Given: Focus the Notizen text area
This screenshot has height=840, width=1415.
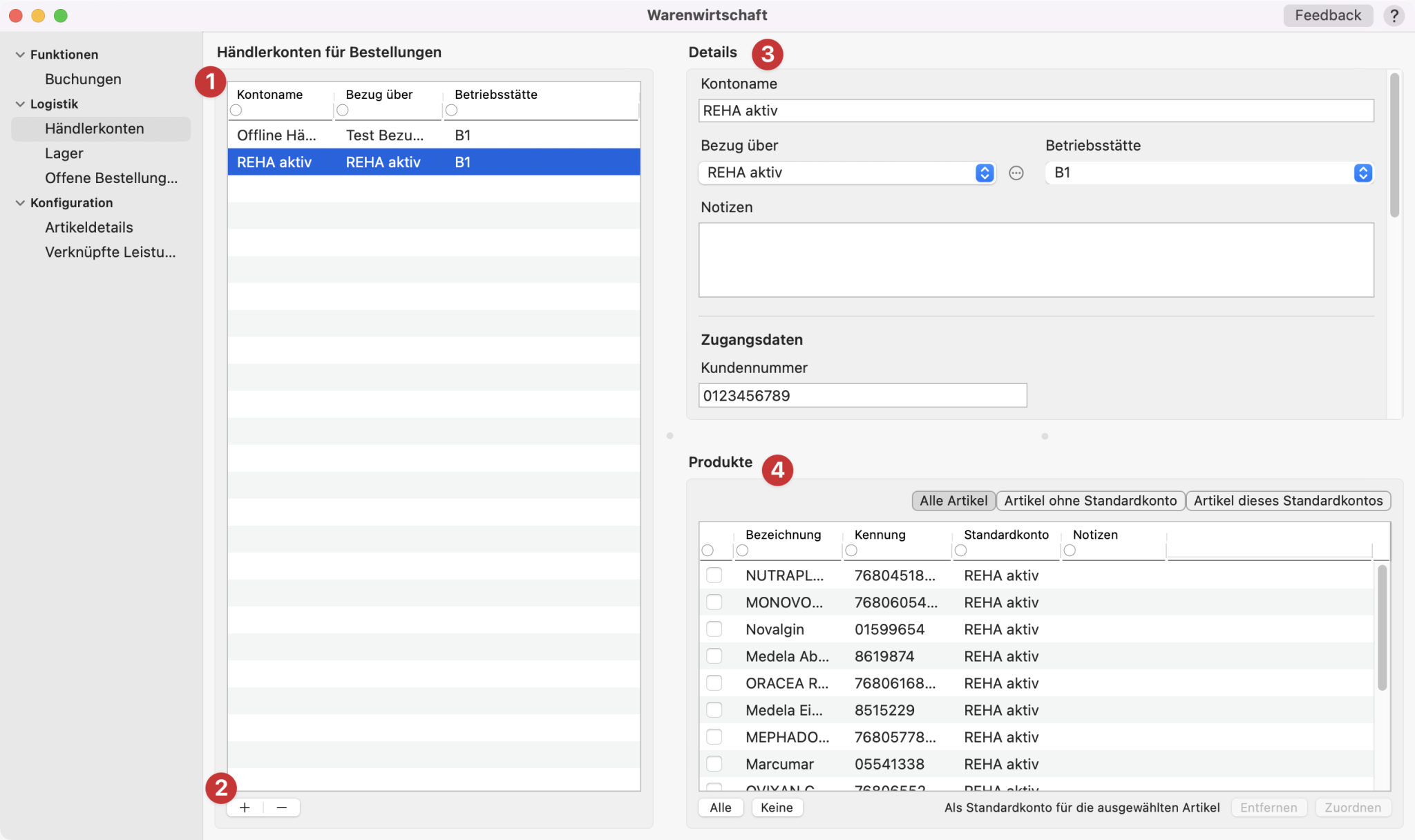Looking at the screenshot, I should click(x=1036, y=260).
